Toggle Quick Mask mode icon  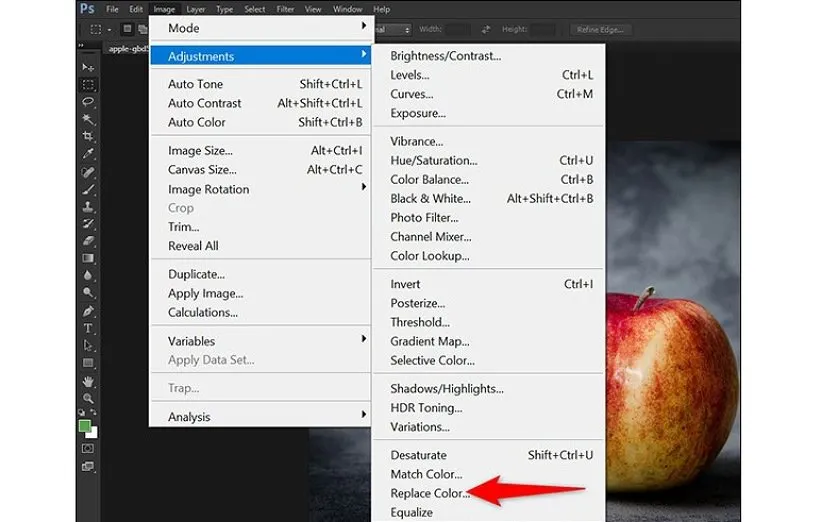click(x=88, y=449)
